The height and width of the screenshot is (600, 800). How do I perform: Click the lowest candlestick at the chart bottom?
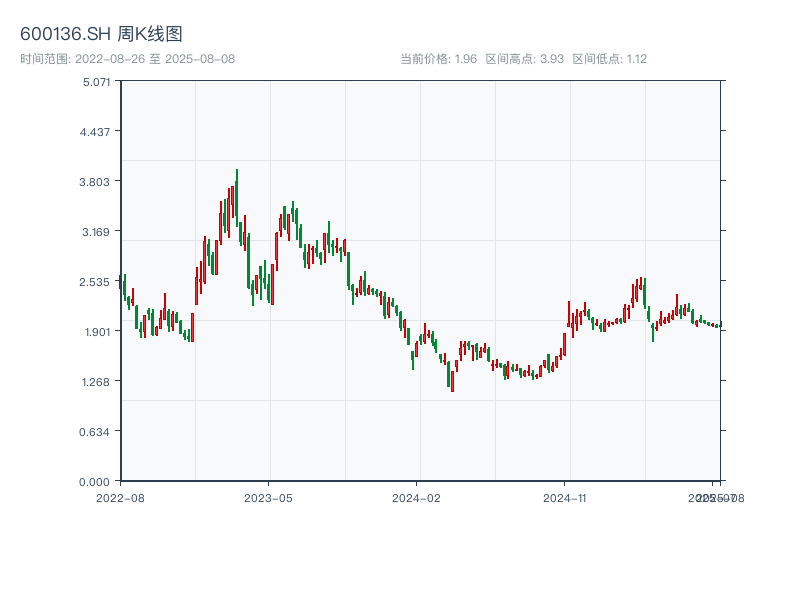452,380
